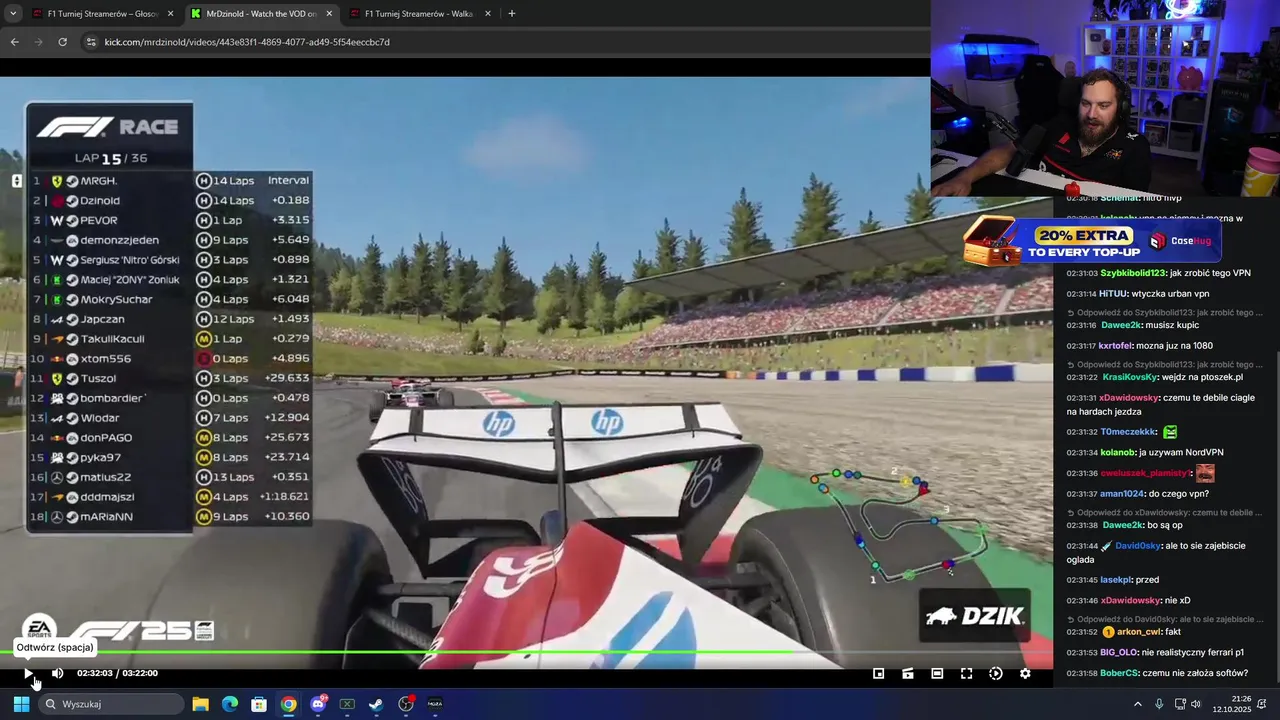Open the tab search dropdown
The height and width of the screenshot is (720, 1280).
pos(13,14)
